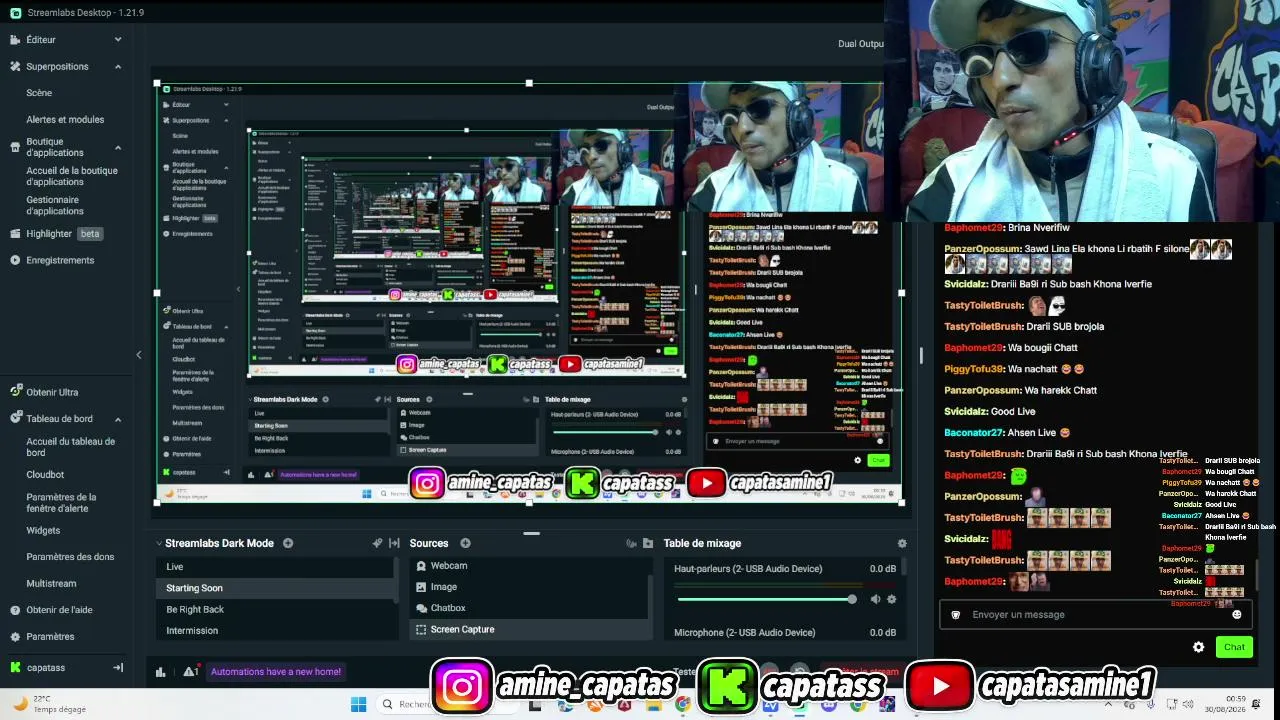Open the emoji picker in chat box
The height and width of the screenshot is (720, 1280).
click(1237, 615)
